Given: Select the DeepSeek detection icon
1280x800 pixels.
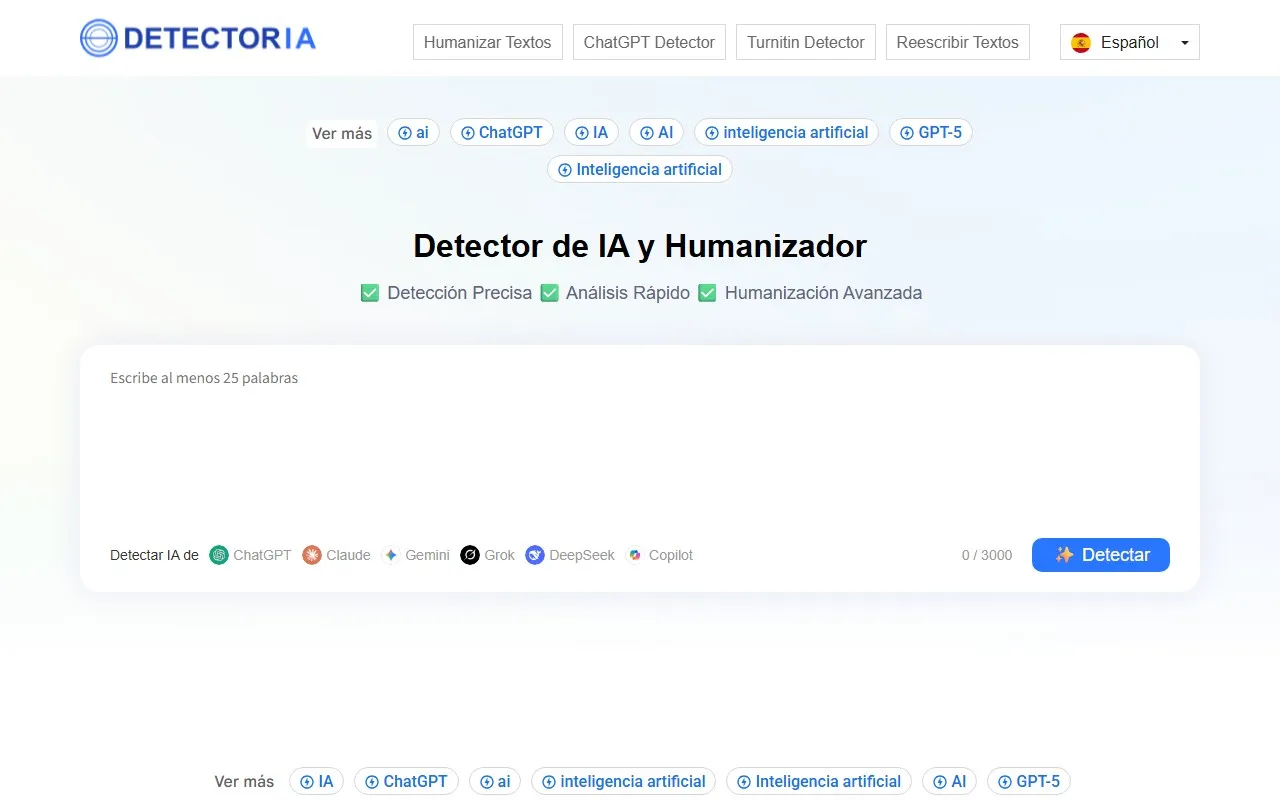Looking at the screenshot, I should click(x=534, y=555).
